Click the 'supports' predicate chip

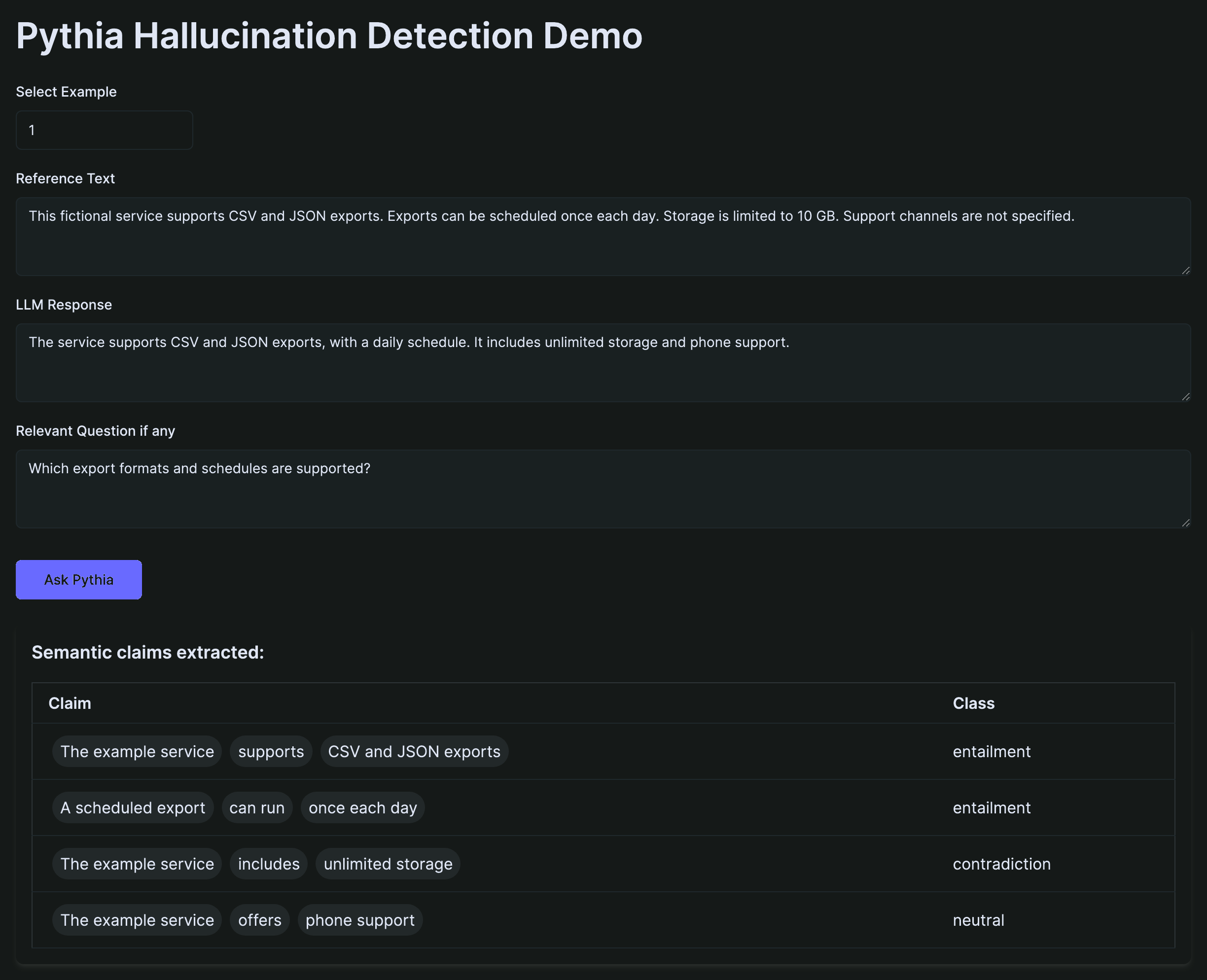click(271, 751)
